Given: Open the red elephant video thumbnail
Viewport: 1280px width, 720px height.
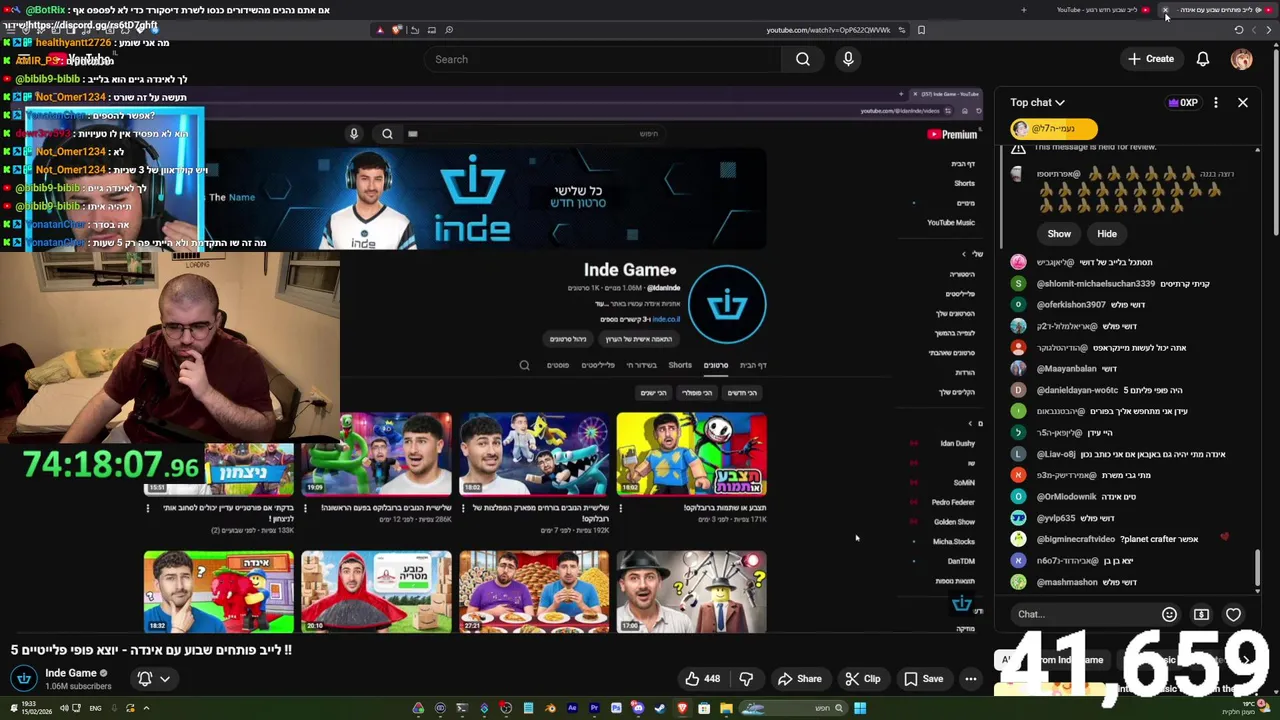Looking at the screenshot, I should pyautogui.click(x=219, y=592).
